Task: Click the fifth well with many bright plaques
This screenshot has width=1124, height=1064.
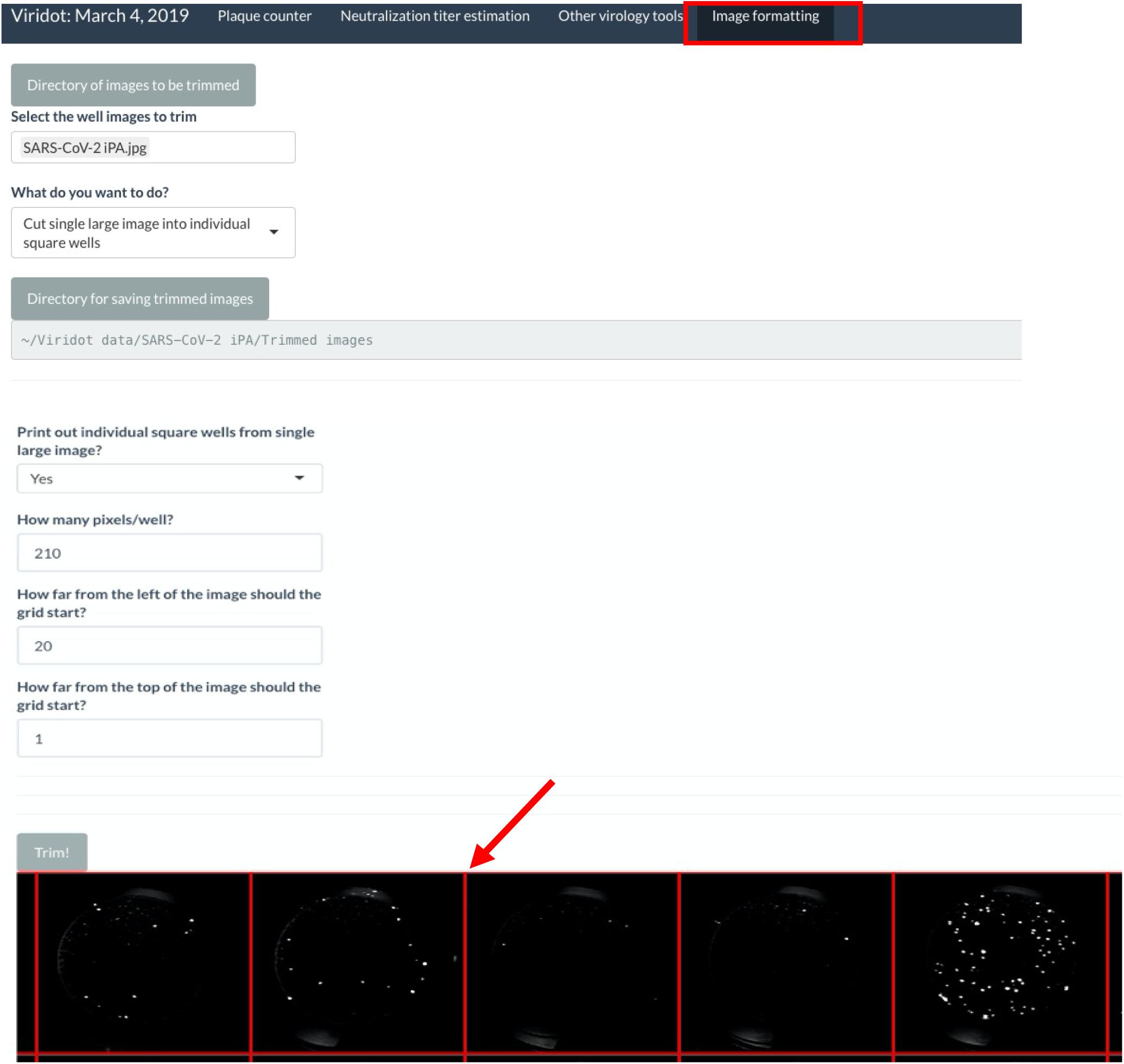Action: click(1001, 963)
